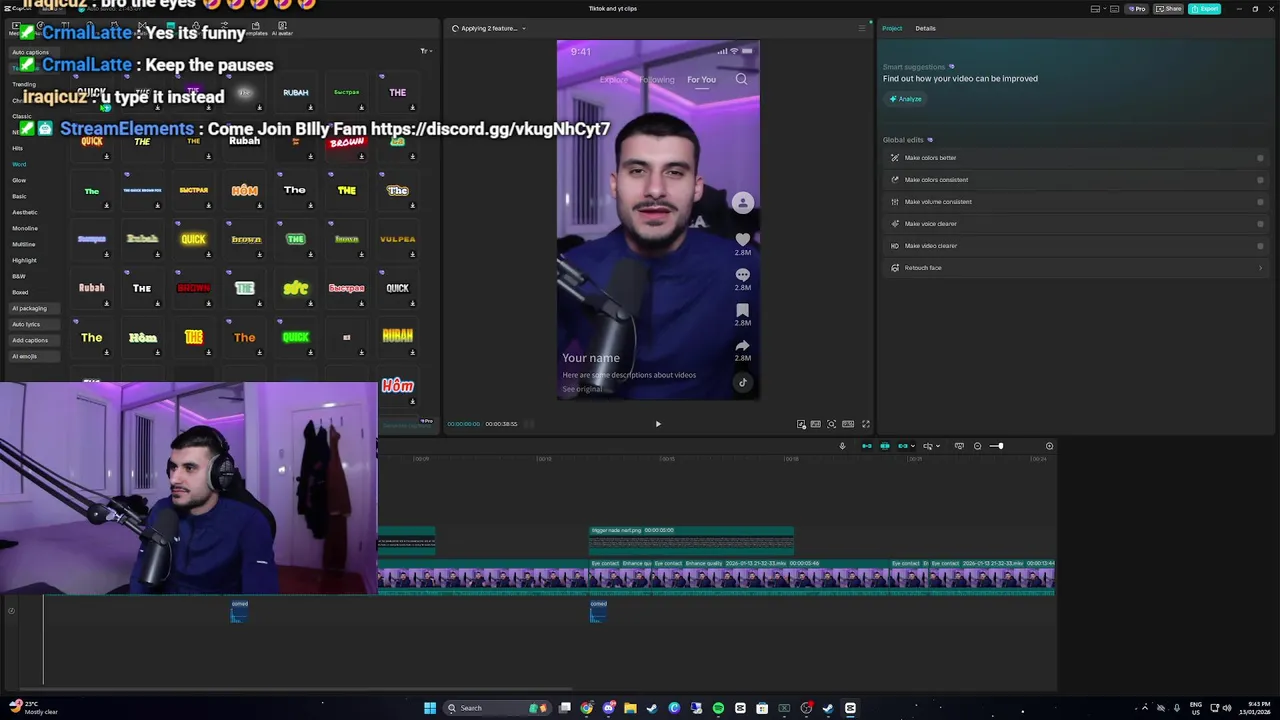Screen dimensions: 1280x720
Task: Enable Make voice clearer
Action: coord(1260,224)
